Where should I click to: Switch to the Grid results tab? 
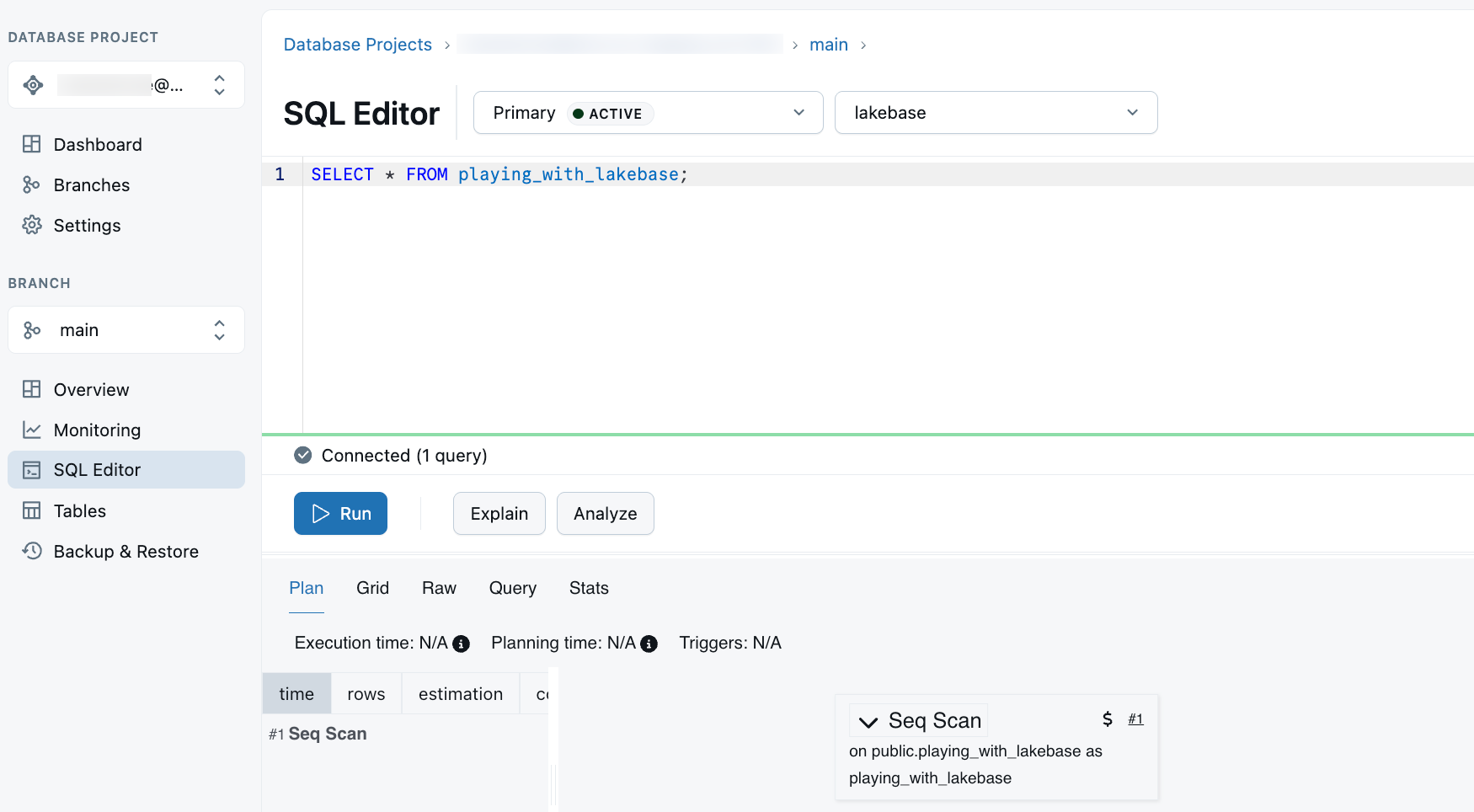coord(372,588)
